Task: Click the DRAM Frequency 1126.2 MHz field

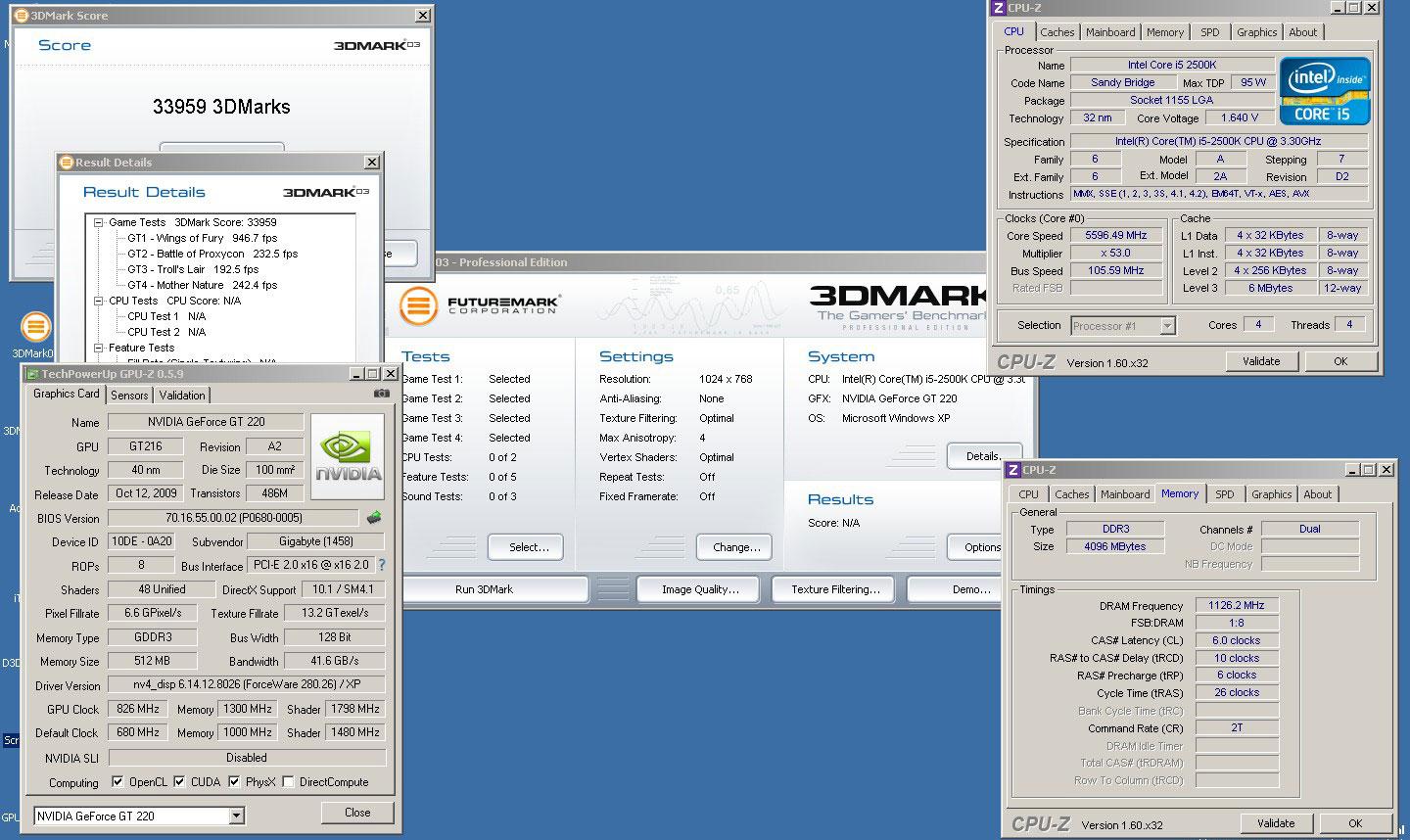Action: point(1237,606)
